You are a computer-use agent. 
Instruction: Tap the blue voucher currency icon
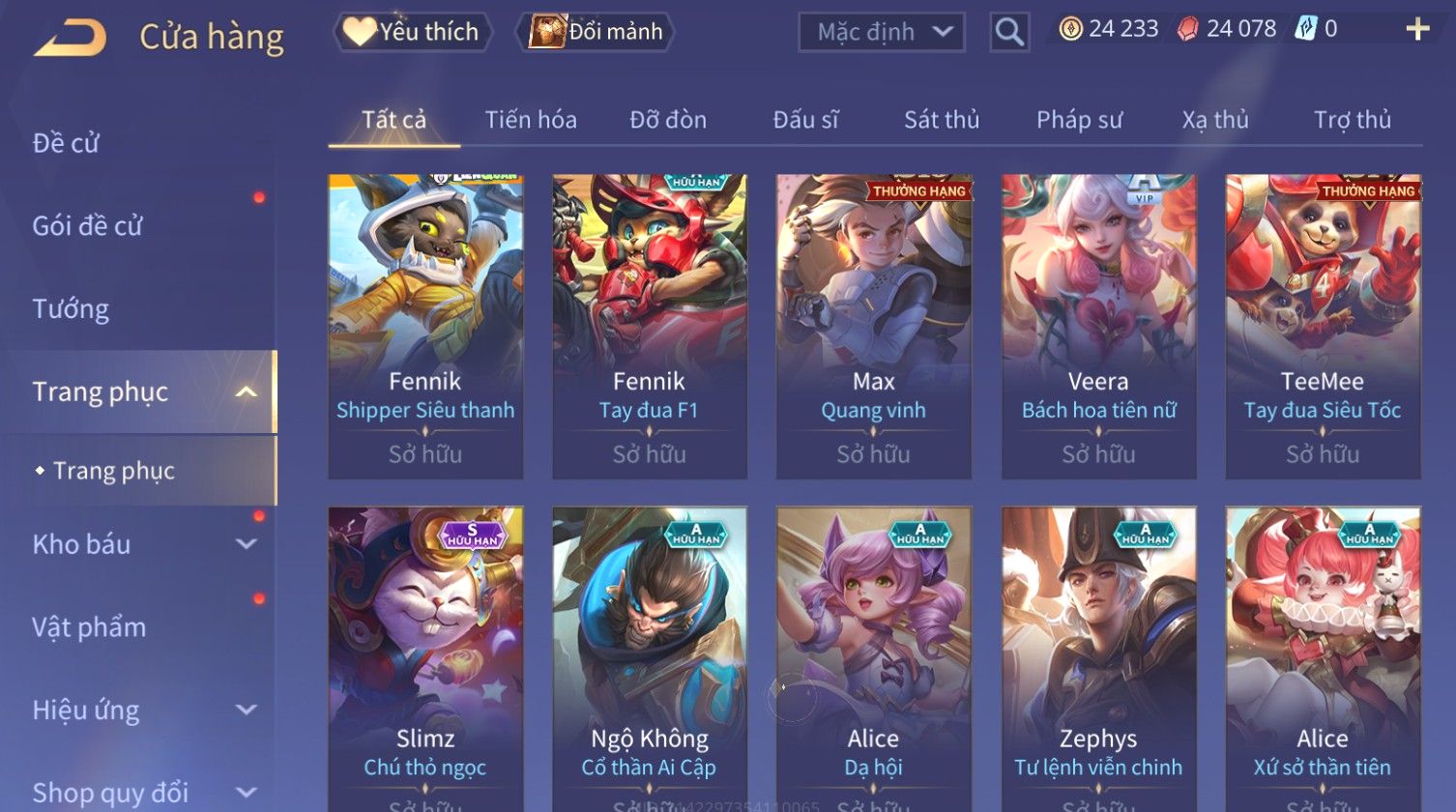[1305, 29]
